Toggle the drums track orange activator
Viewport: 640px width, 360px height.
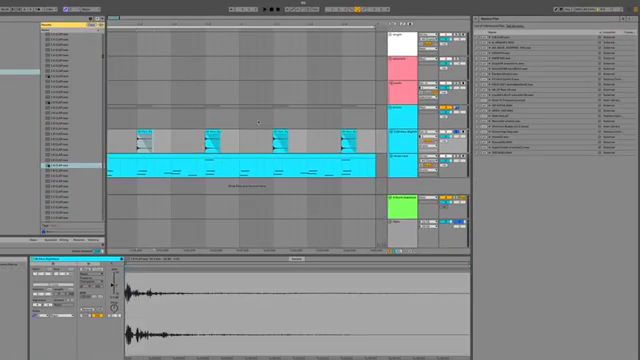pos(446,108)
